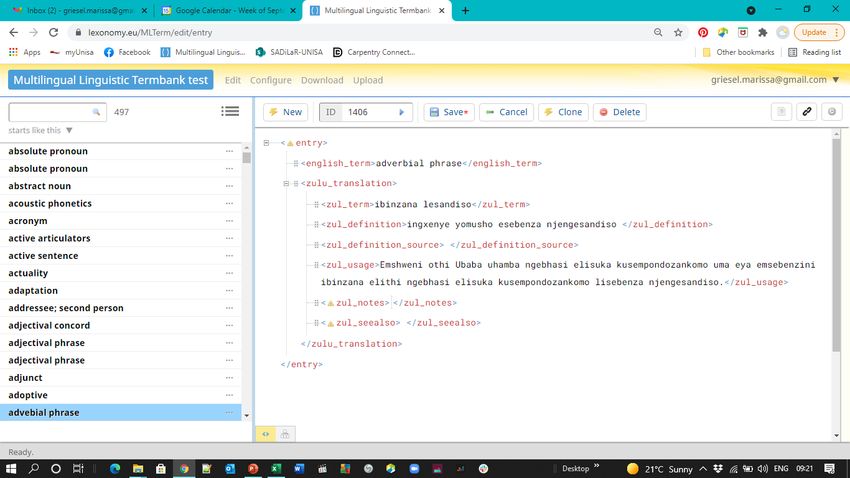Click warning triangle on zul_seealso
The width and height of the screenshot is (850, 478).
click(x=330, y=323)
